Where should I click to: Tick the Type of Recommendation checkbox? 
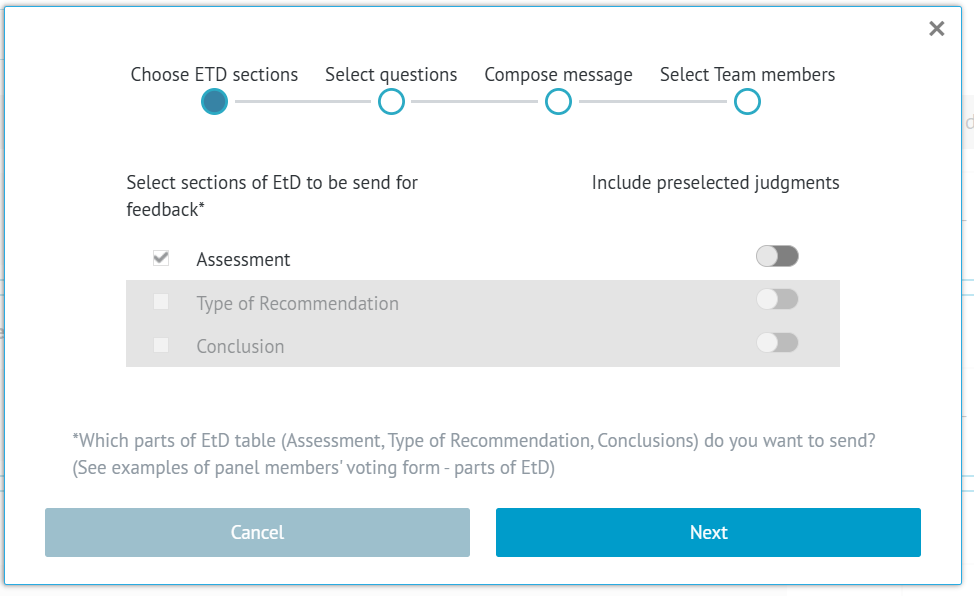(161, 302)
